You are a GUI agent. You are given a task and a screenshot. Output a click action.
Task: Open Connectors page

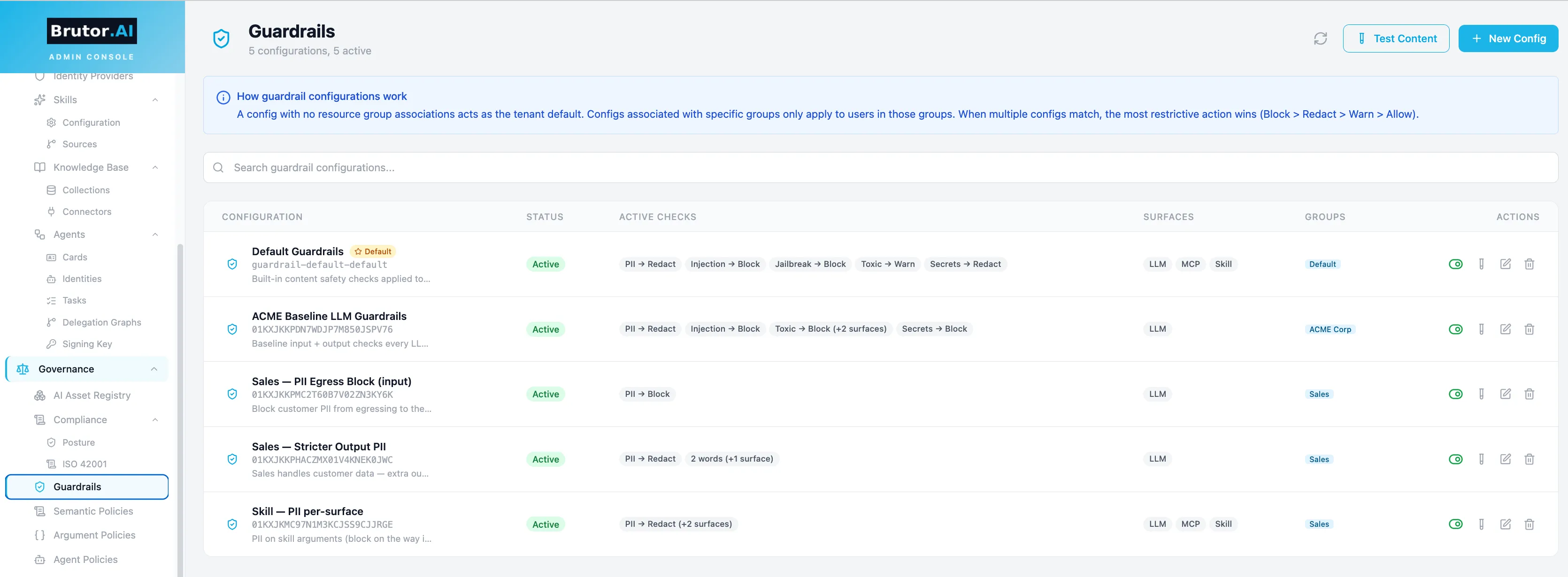pyautogui.click(x=87, y=212)
